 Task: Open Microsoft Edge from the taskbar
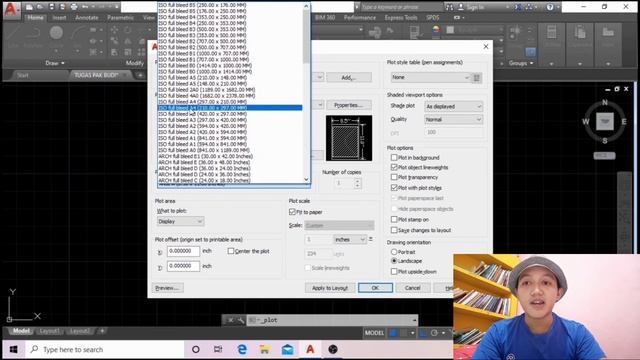pos(242,349)
